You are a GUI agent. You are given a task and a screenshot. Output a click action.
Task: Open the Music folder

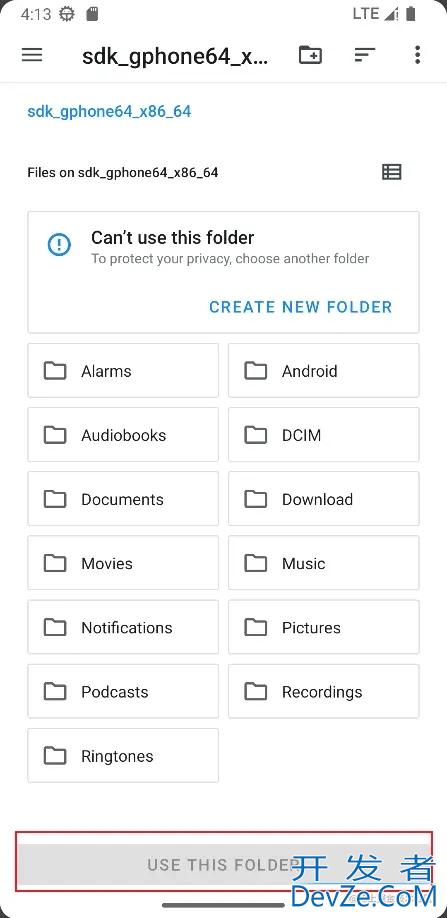(324, 563)
